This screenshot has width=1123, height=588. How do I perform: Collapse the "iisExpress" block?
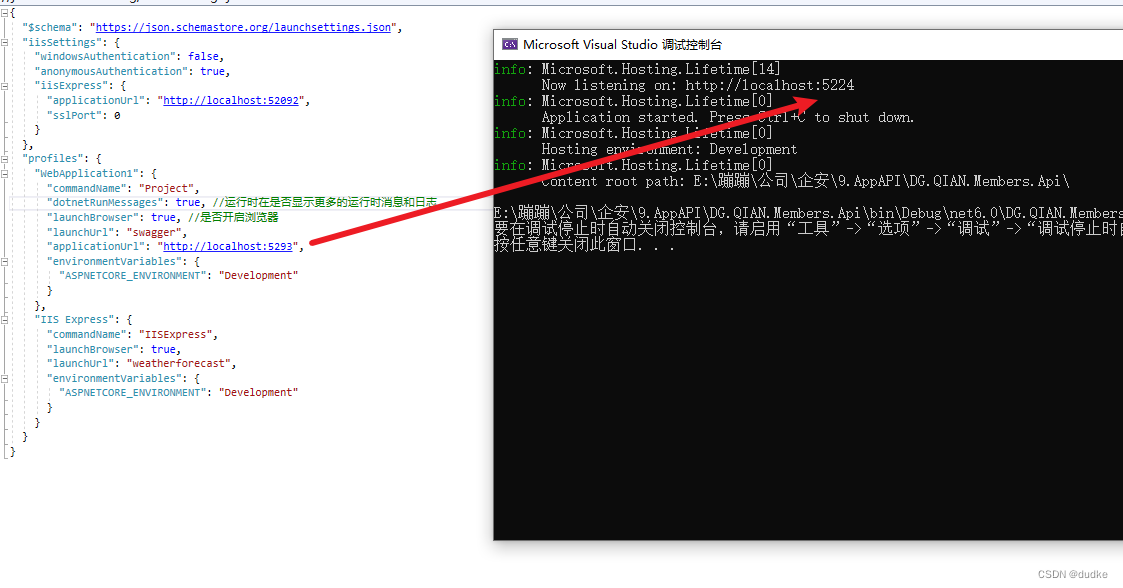tap(4, 86)
